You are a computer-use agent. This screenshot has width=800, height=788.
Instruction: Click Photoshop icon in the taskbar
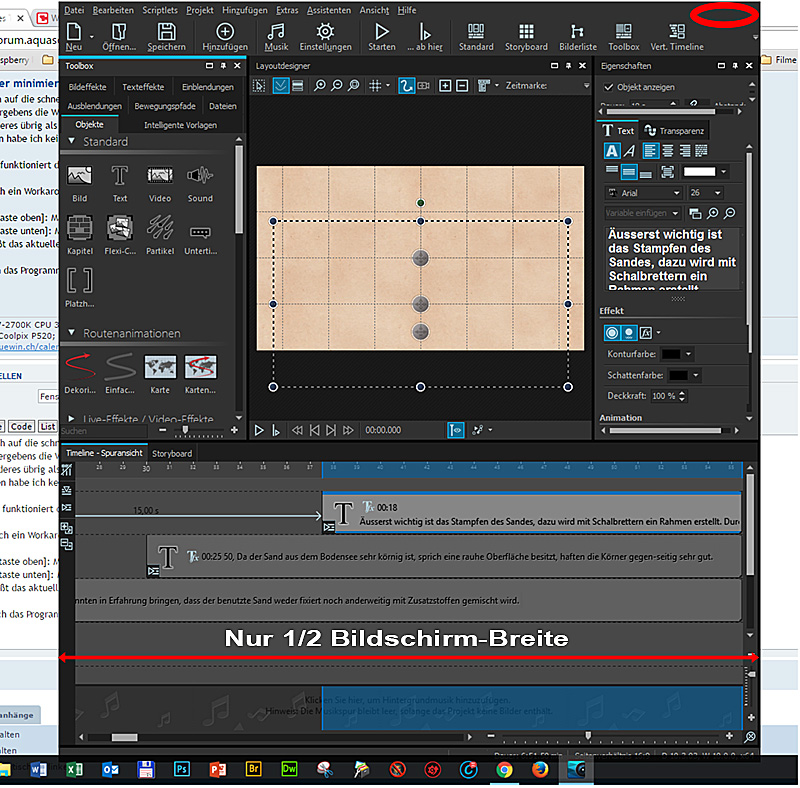click(182, 769)
